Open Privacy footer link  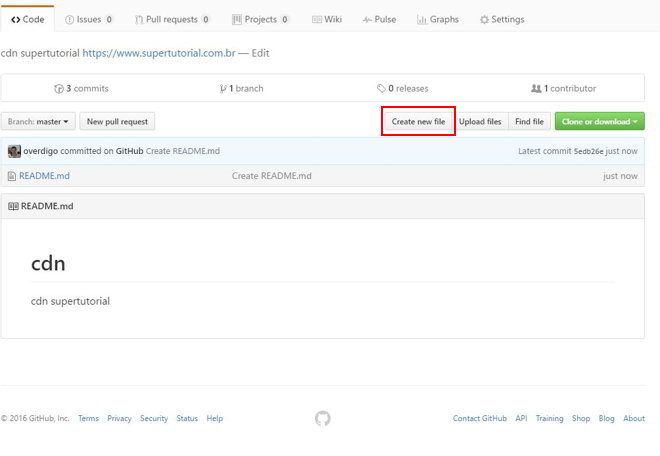pos(119,418)
